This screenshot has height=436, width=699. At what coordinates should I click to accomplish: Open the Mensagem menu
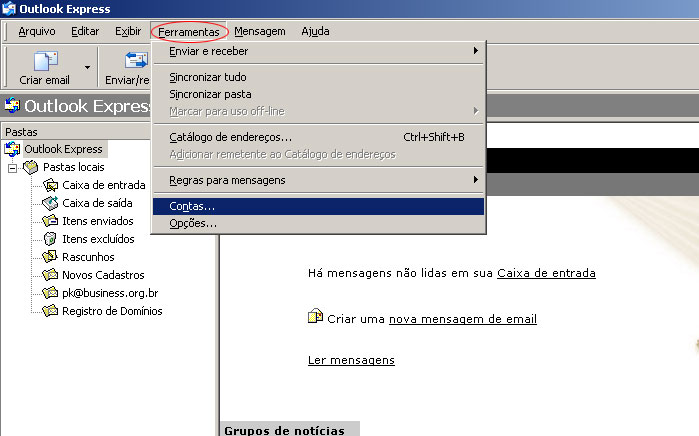click(259, 31)
